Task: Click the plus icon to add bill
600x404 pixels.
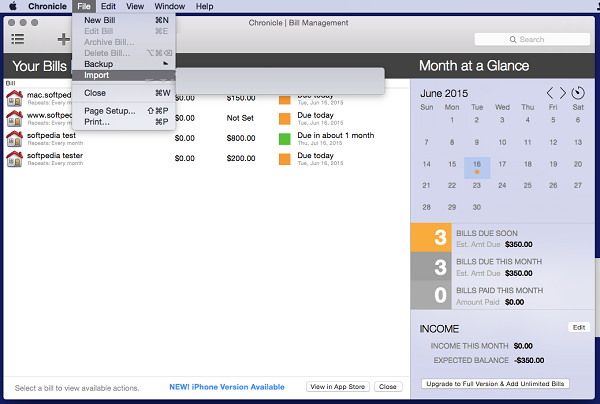Action: [x=63, y=39]
